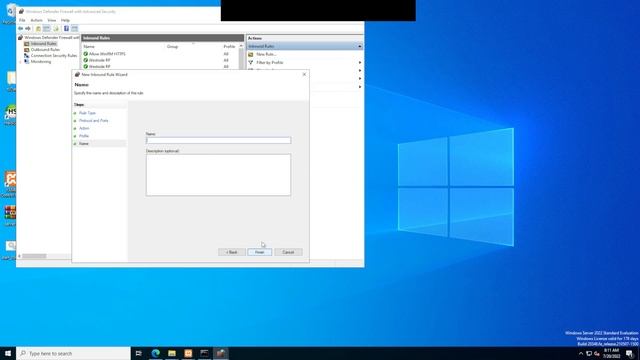
Task: Click the Forward arrow in the firewall toolbar
Action: [28, 29]
